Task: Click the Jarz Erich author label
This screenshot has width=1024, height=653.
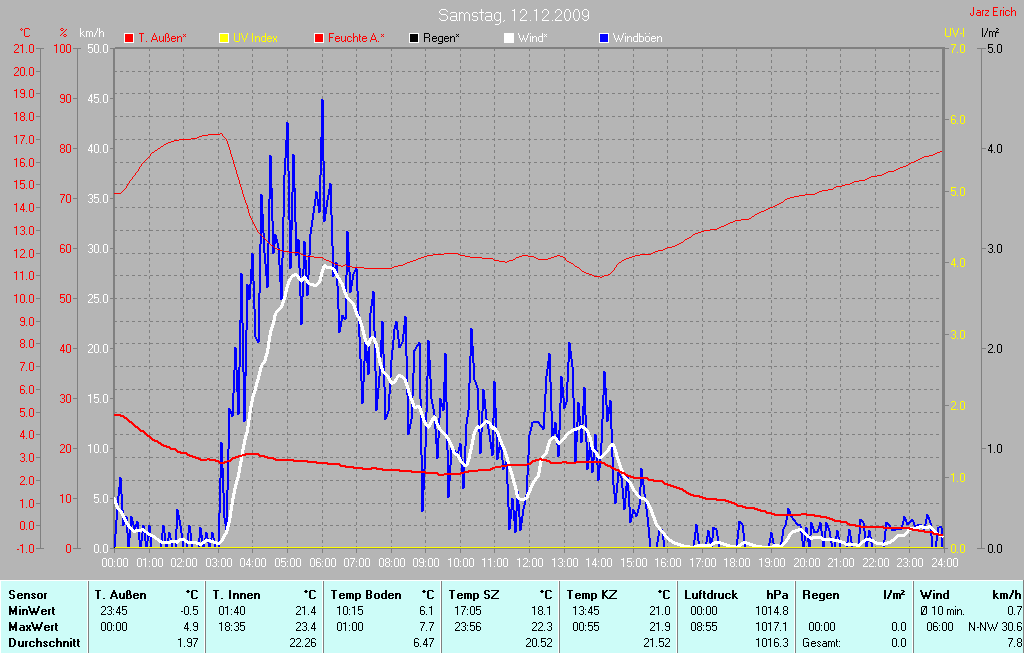Action: [993, 12]
